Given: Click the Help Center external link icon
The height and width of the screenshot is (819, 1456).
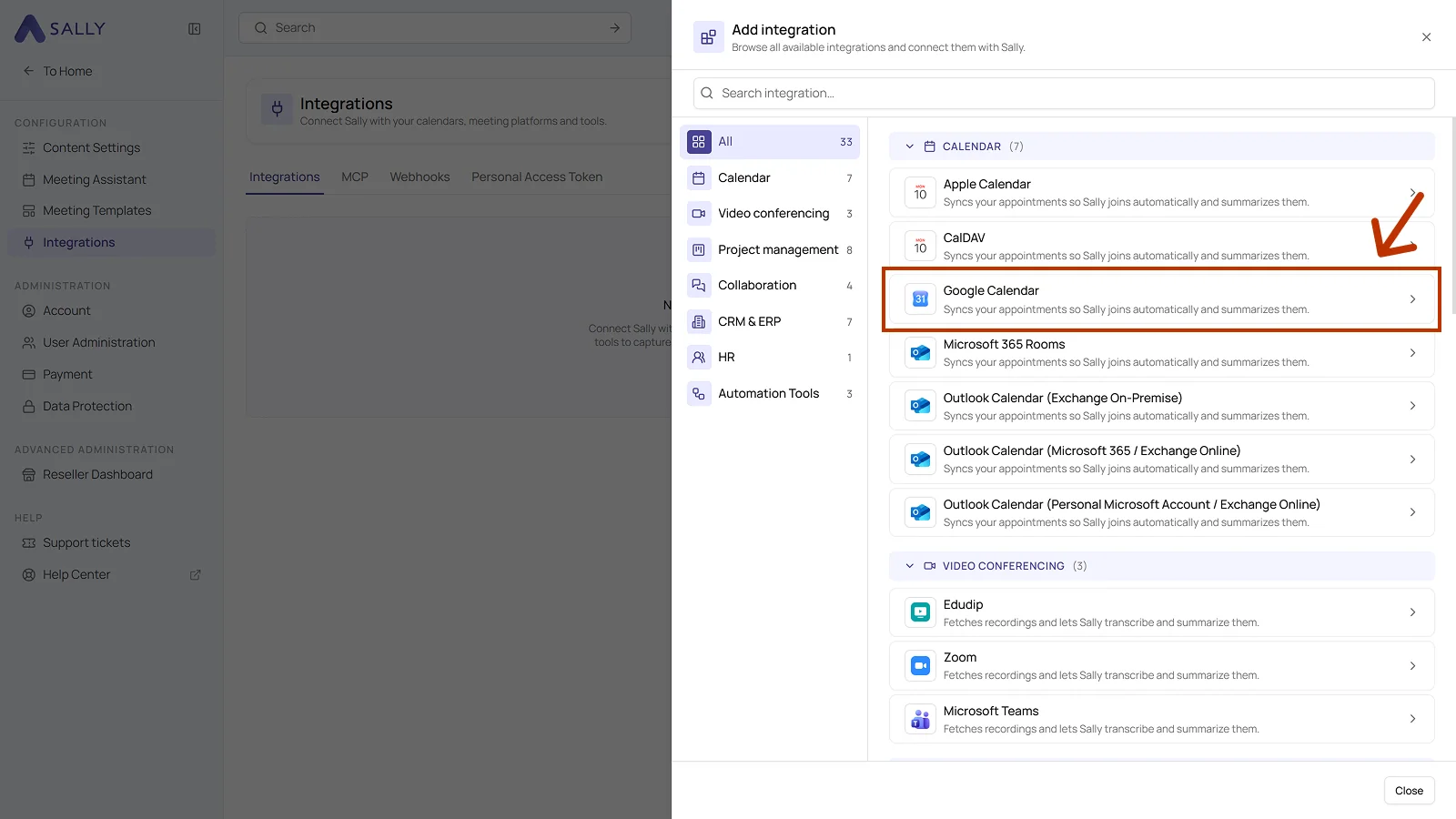Looking at the screenshot, I should pos(195,575).
